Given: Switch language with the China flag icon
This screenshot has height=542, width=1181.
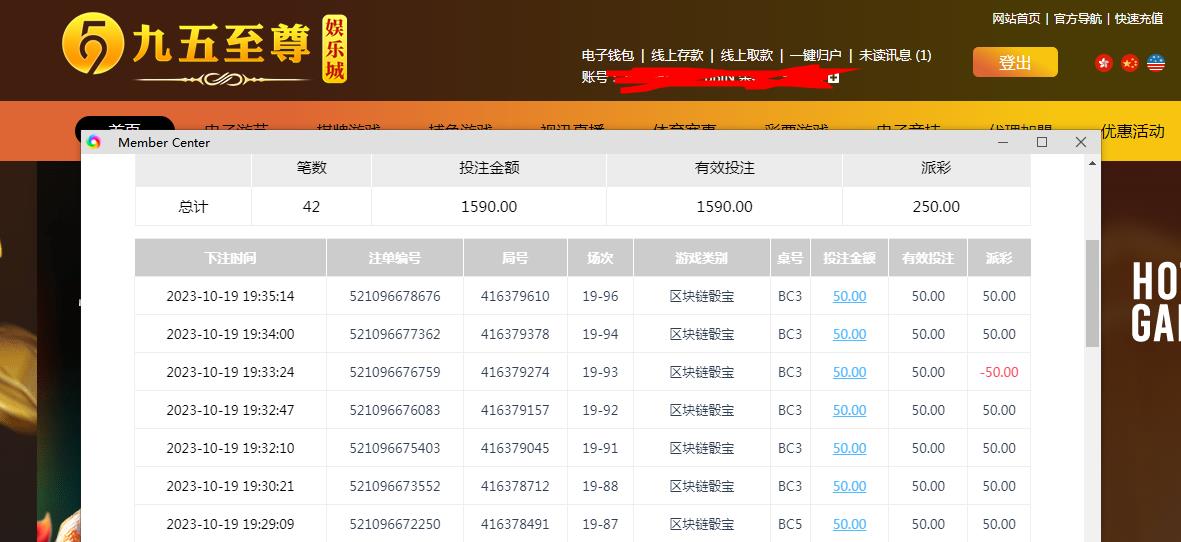Looking at the screenshot, I should [1130, 63].
